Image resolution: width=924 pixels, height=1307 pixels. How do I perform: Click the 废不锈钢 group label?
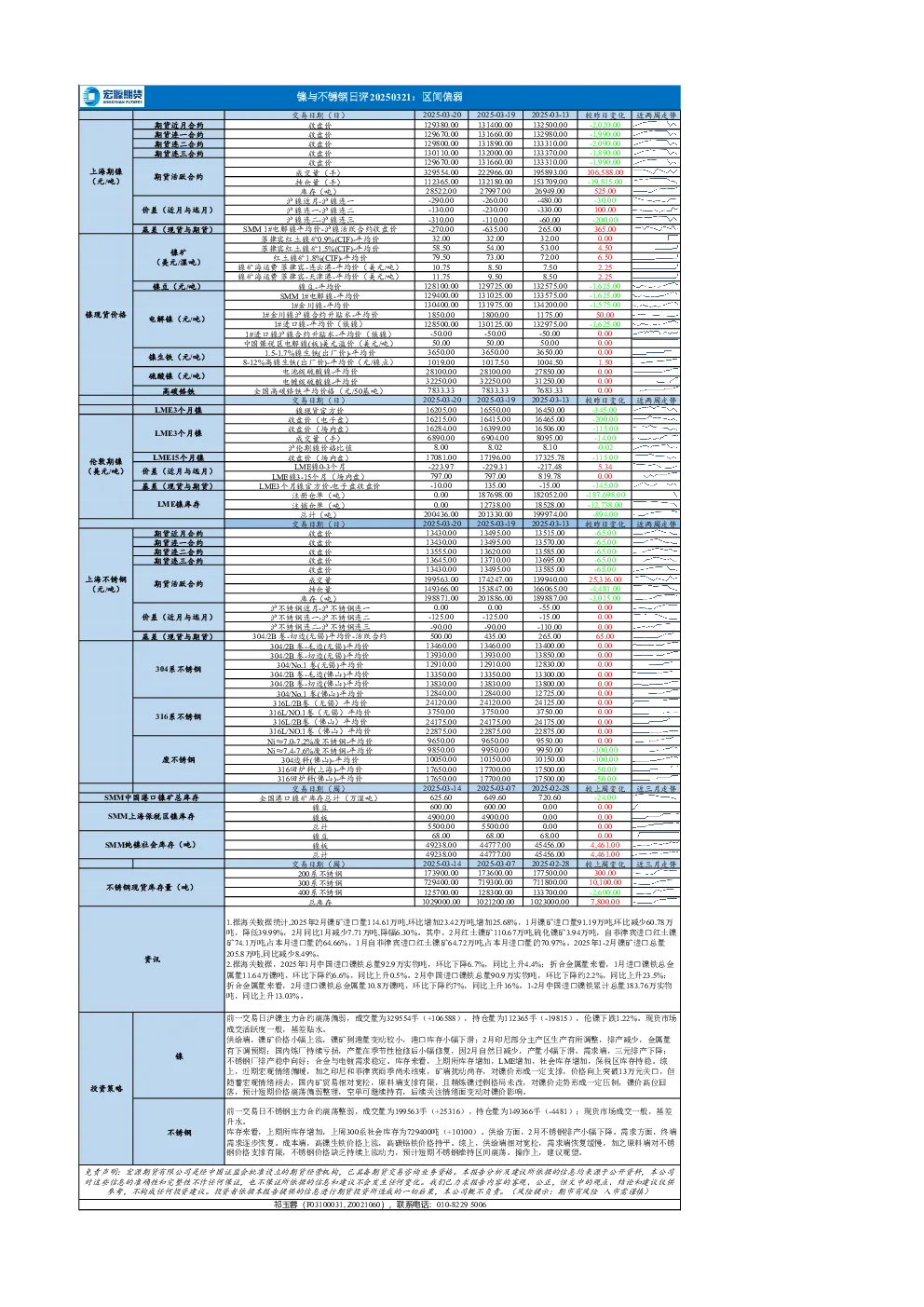tap(178, 760)
